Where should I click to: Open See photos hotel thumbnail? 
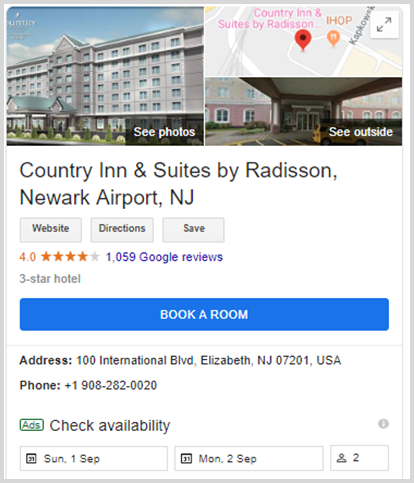click(x=105, y=76)
